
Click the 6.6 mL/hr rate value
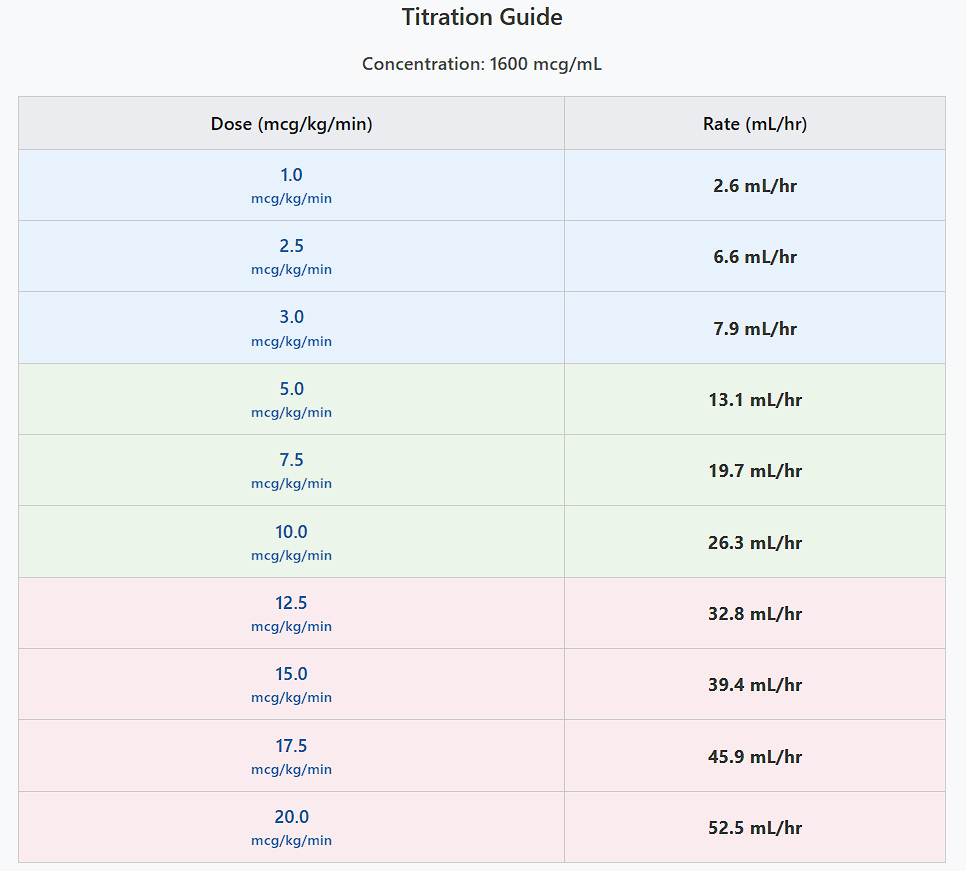pyautogui.click(x=755, y=257)
